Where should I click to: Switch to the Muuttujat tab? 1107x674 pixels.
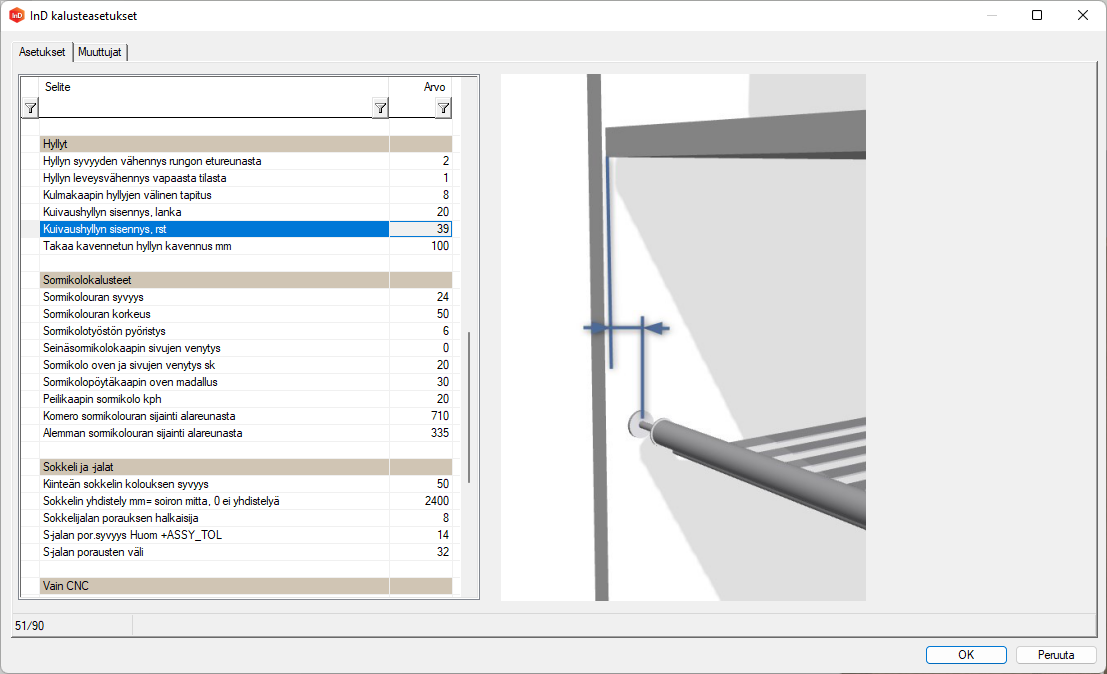tap(100, 52)
